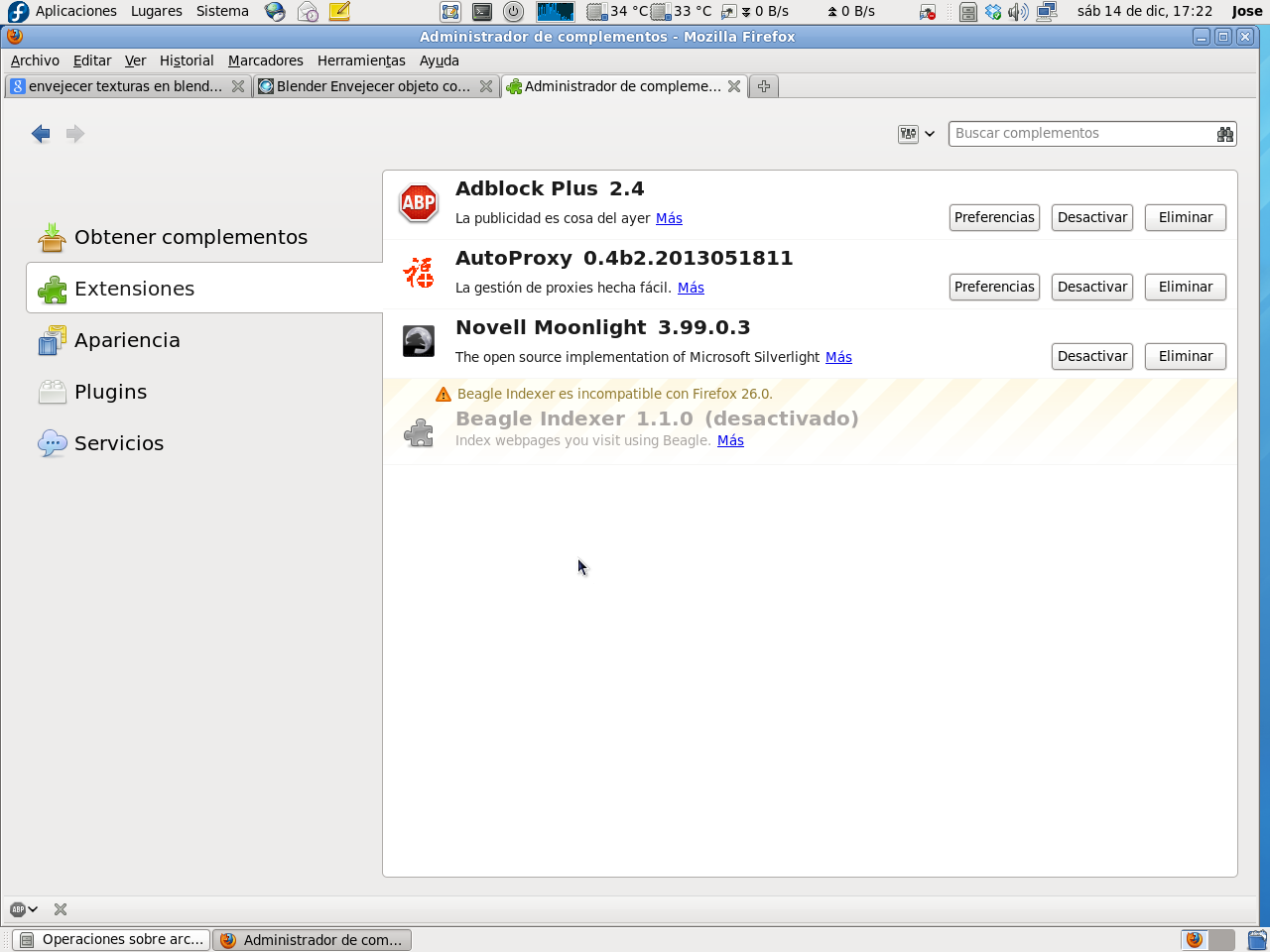Click the Más link for Beagle Indexer

[730, 440]
